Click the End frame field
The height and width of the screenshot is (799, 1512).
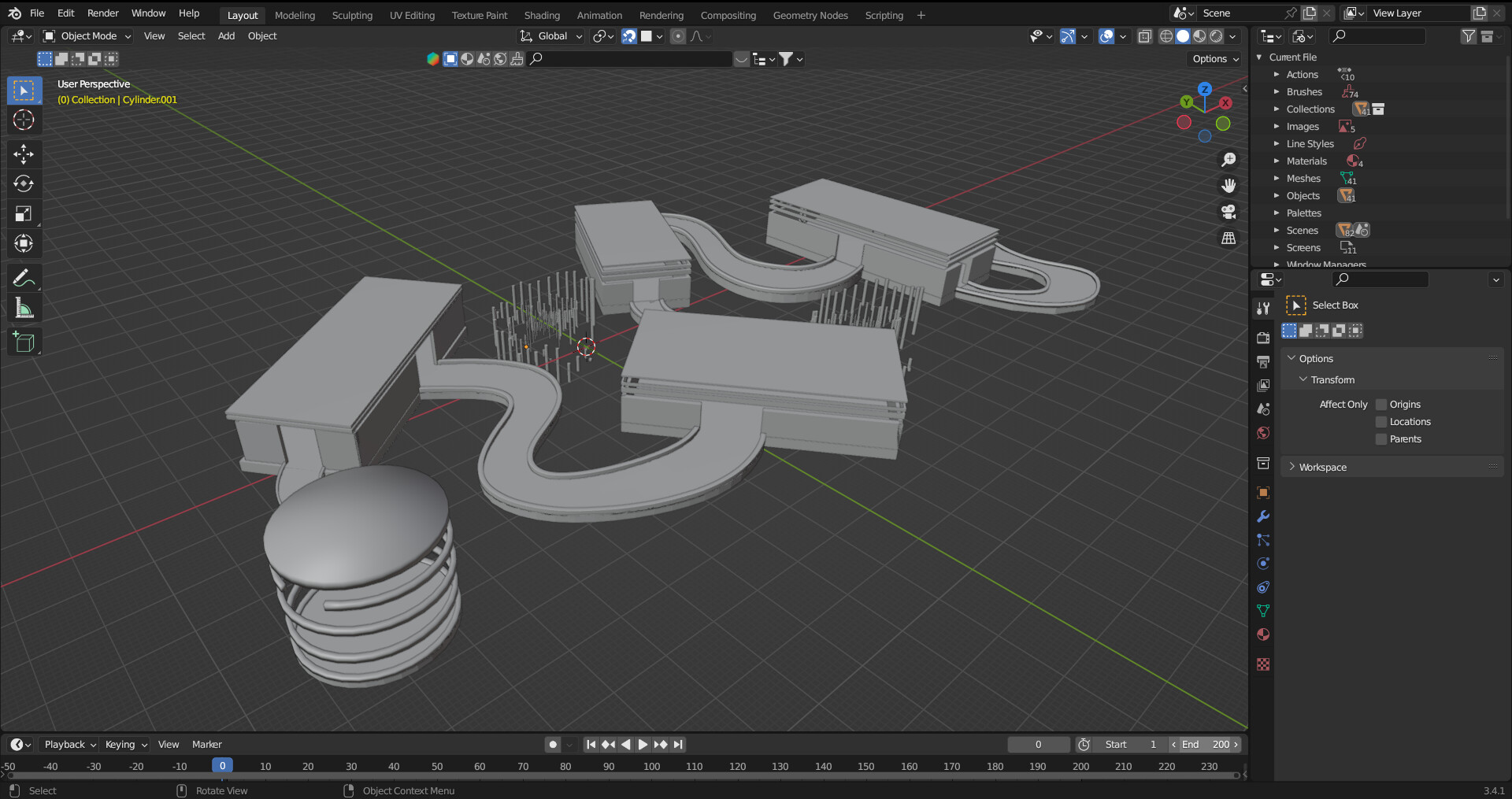[x=1205, y=745]
